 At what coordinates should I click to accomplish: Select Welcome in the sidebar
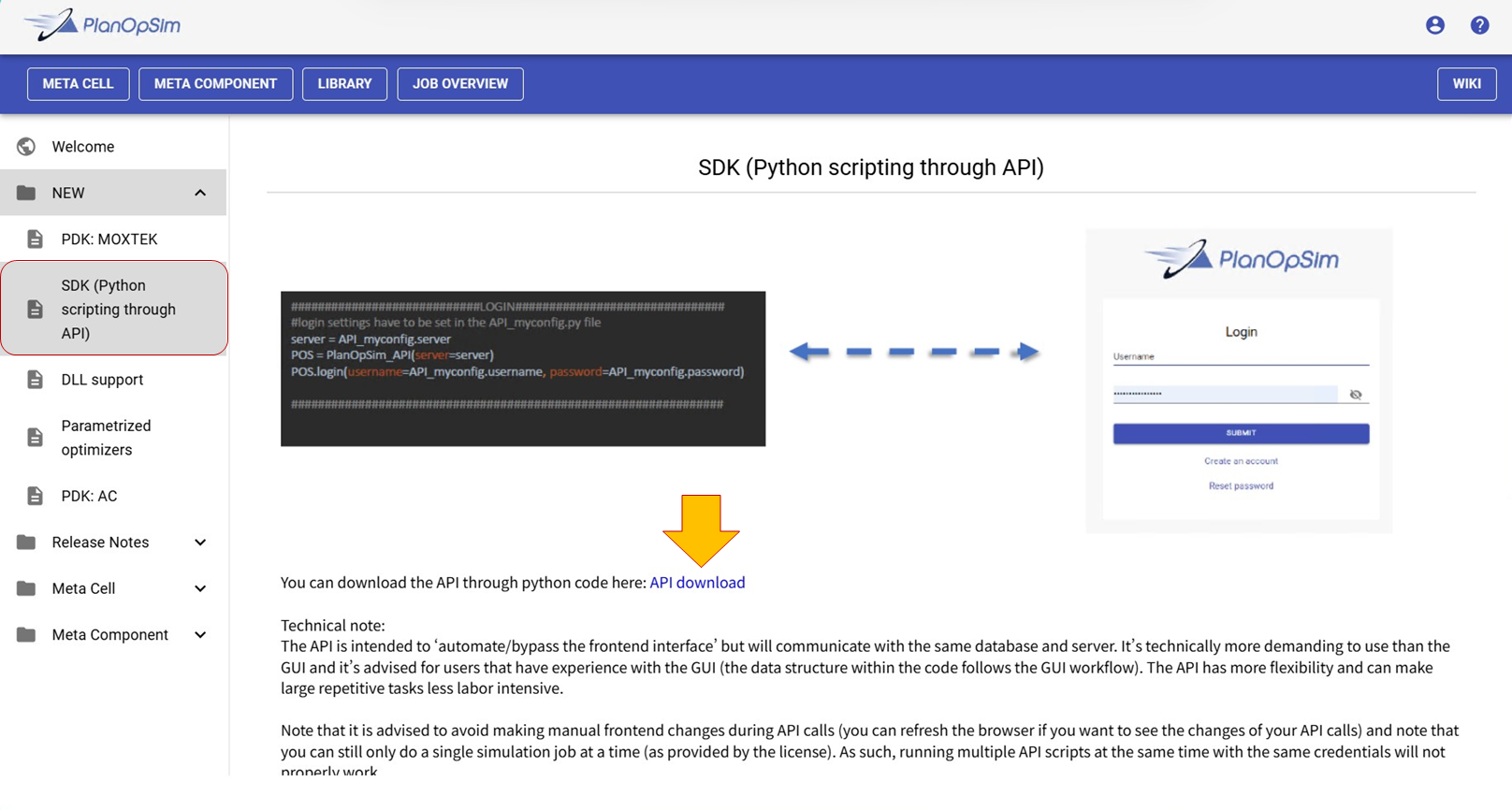(x=113, y=147)
